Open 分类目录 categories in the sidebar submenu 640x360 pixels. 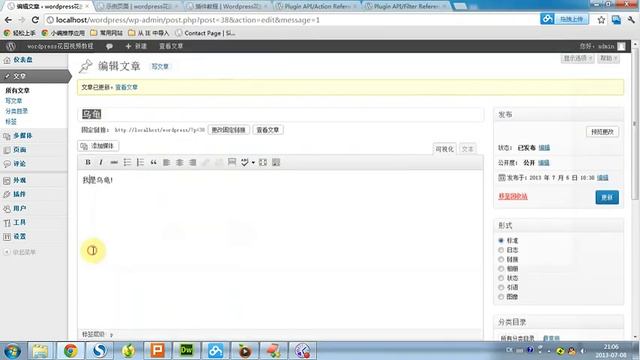point(16,111)
